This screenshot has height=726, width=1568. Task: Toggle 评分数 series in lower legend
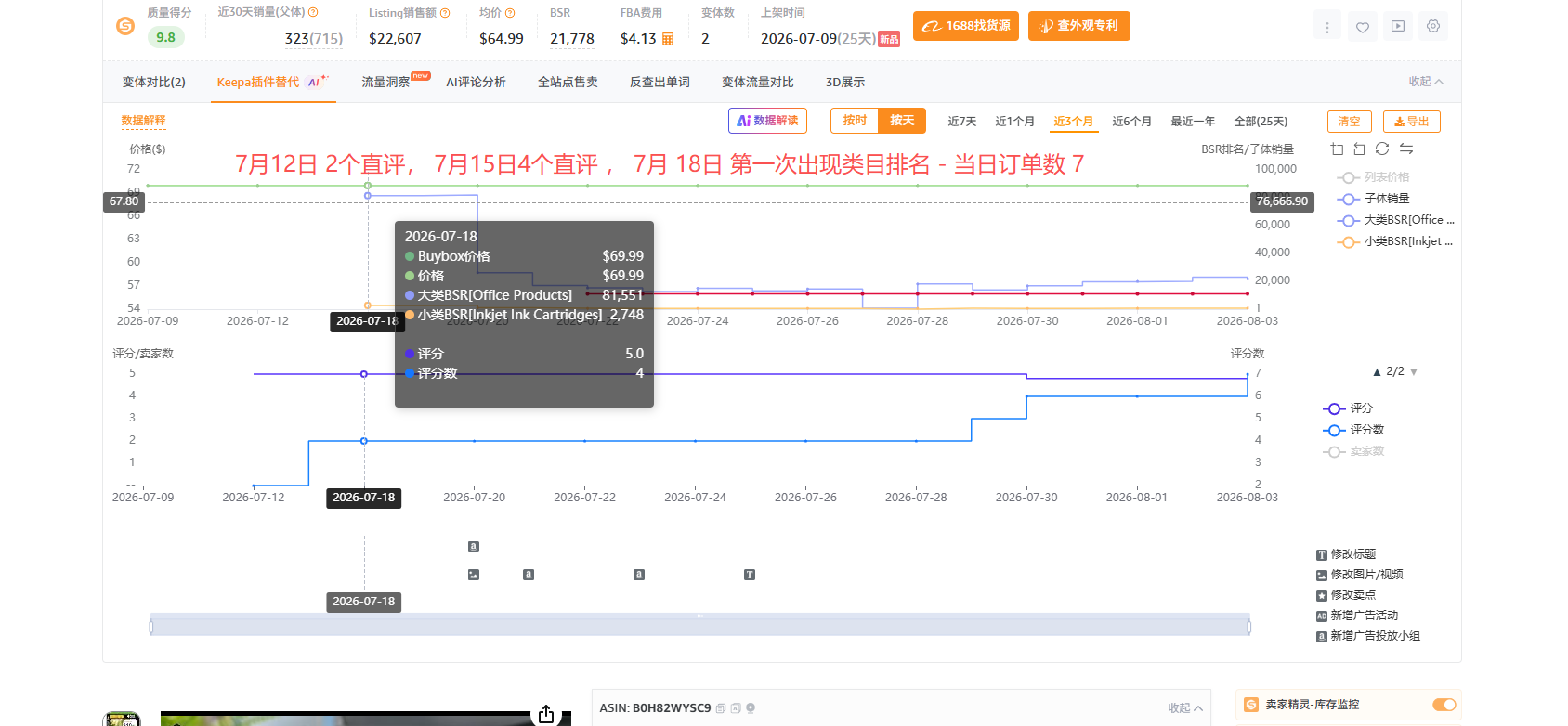coord(1353,430)
